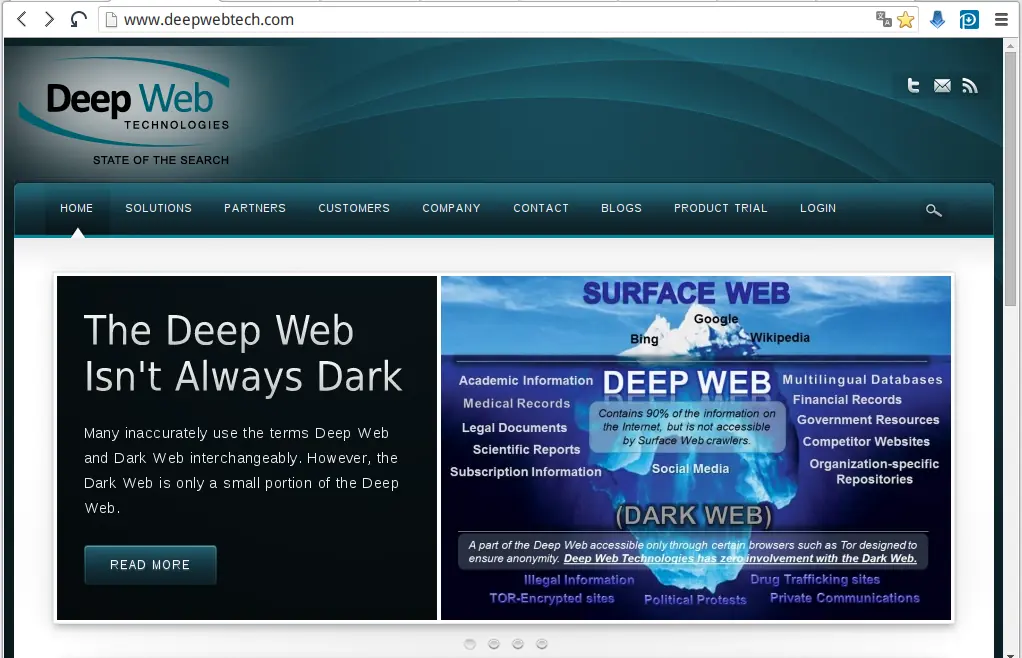The width and height of the screenshot is (1022, 658).
Task: Open the Twitter icon in the site header
Action: click(914, 85)
